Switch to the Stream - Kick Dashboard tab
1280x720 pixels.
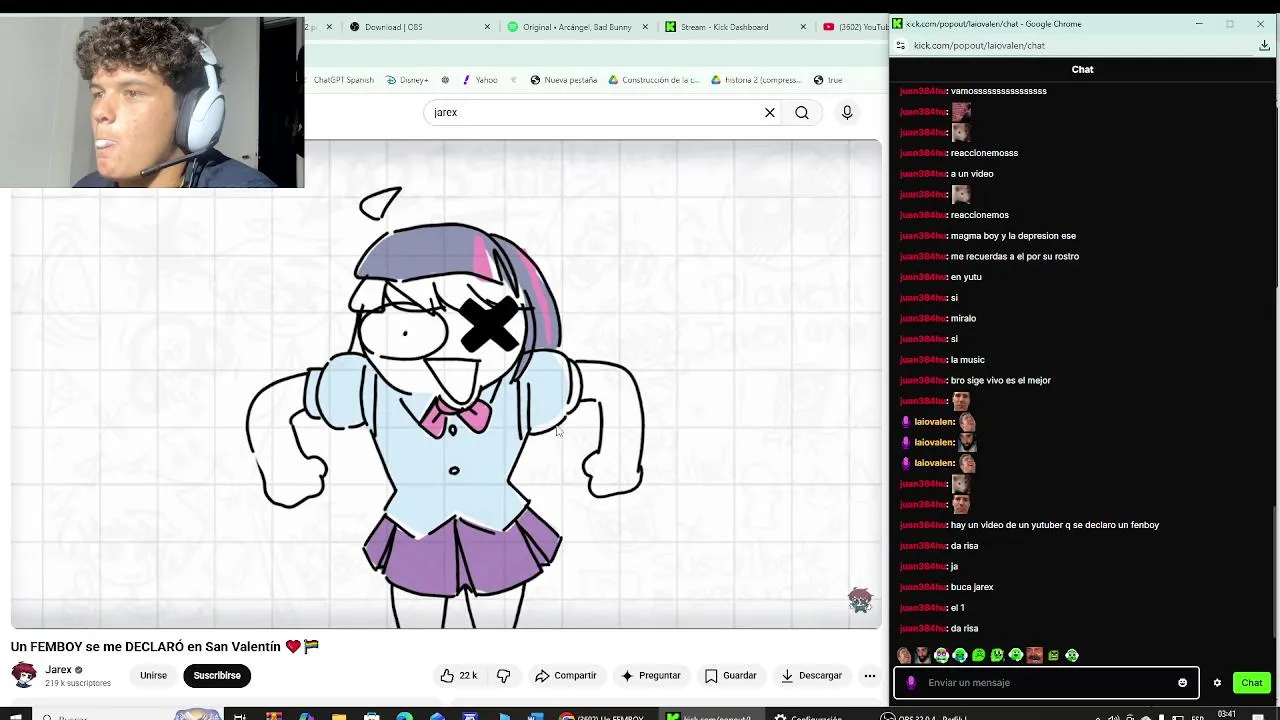pos(736,27)
